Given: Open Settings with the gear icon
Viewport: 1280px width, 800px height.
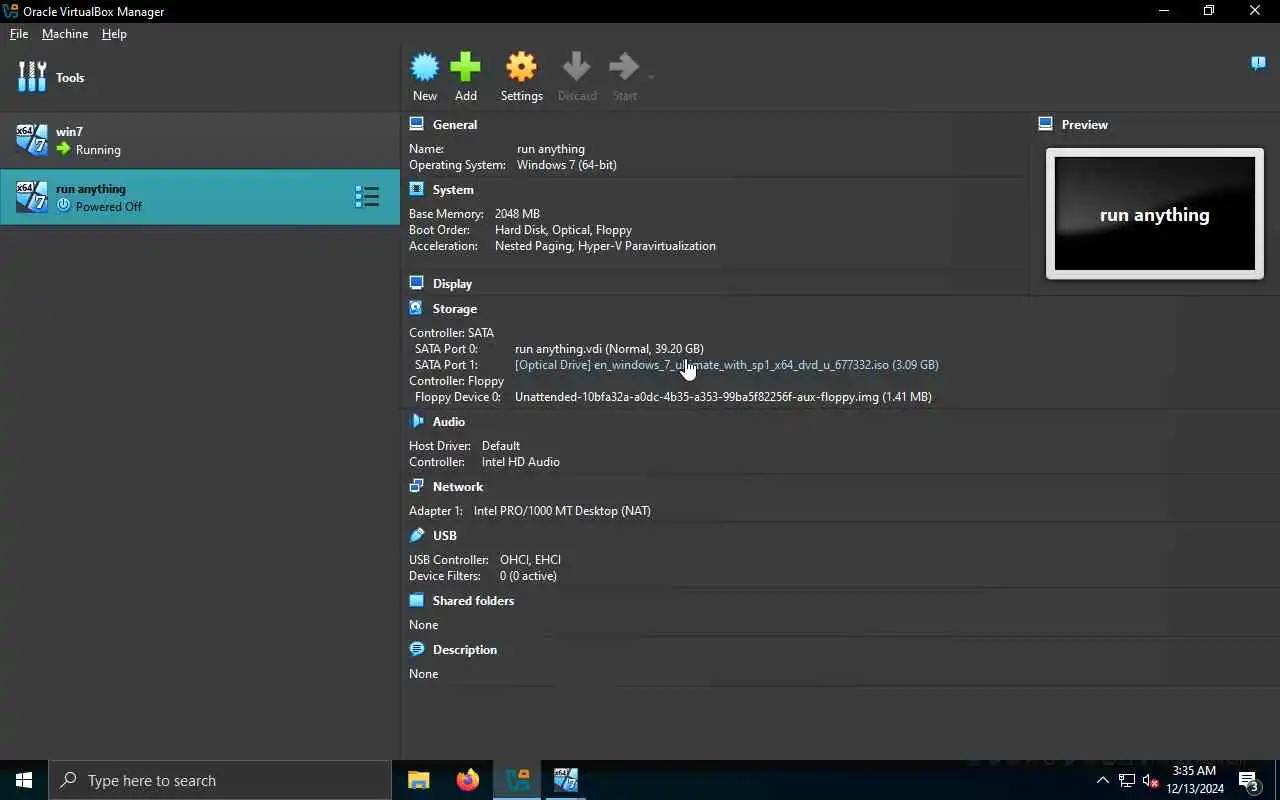Looking at the screenshot, I should [521, 67].
